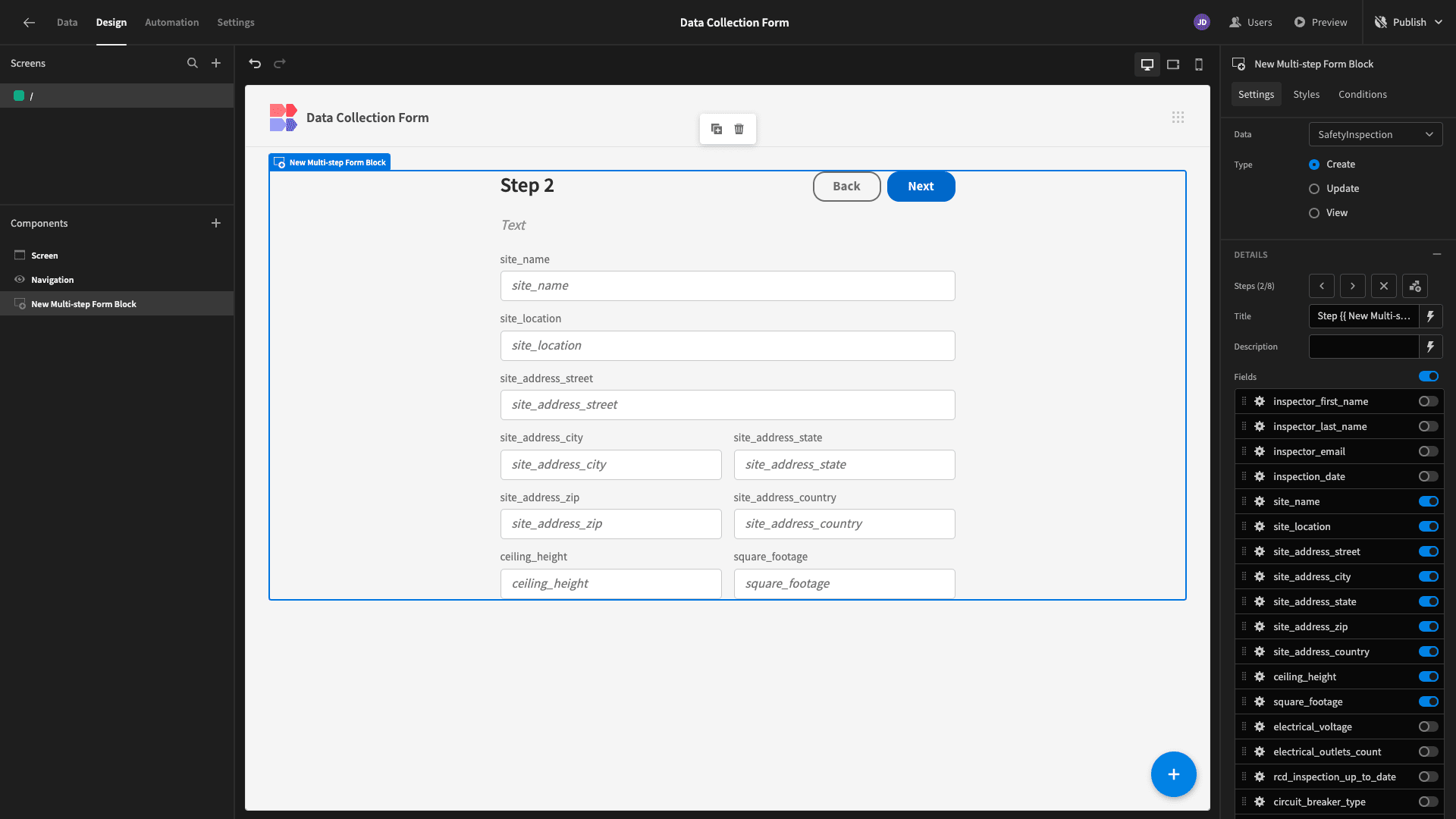Disable the site_location field toggle
This screenshot has height=819, width=1456.
point(1429,526)
